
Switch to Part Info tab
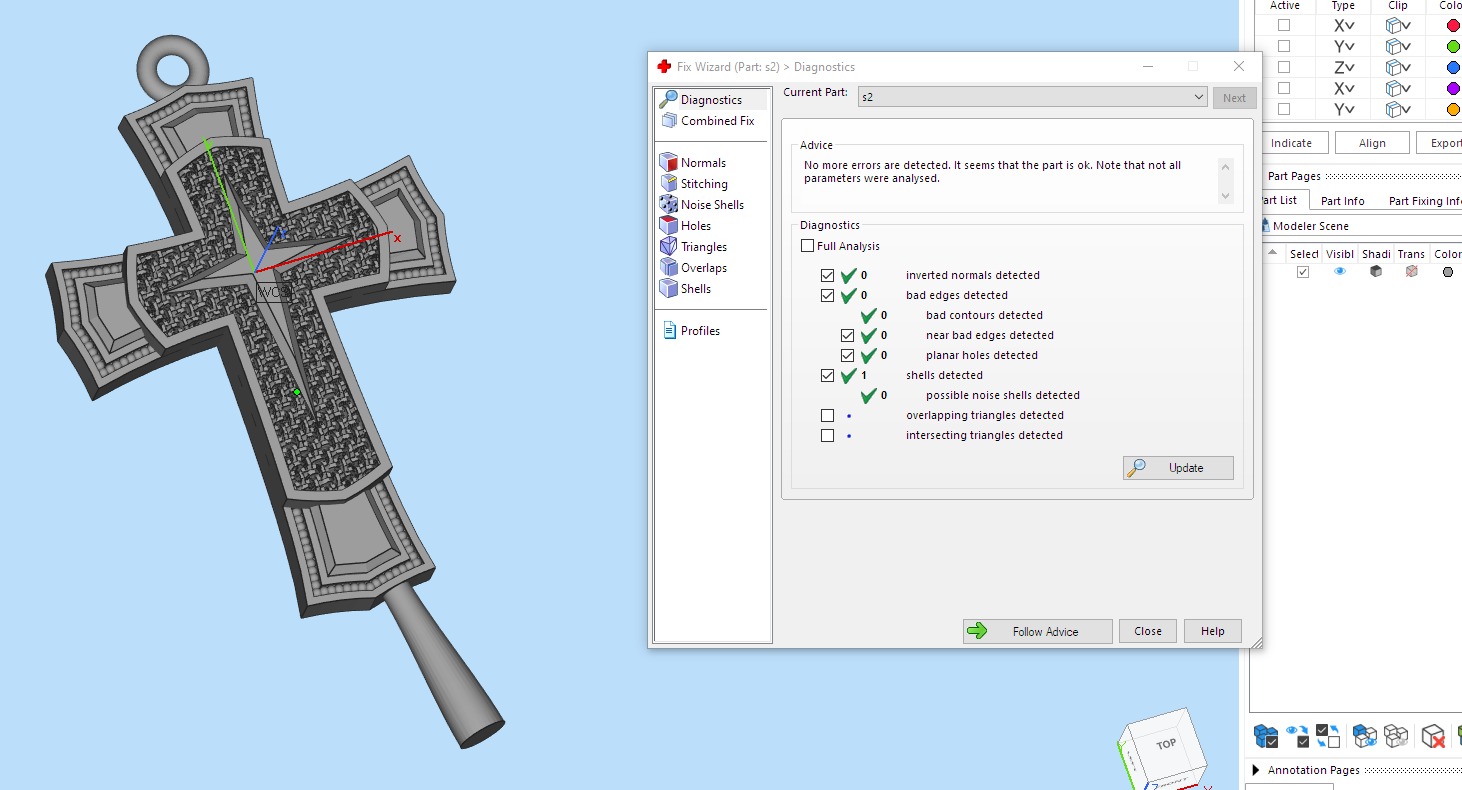(x=1342, y=201)
